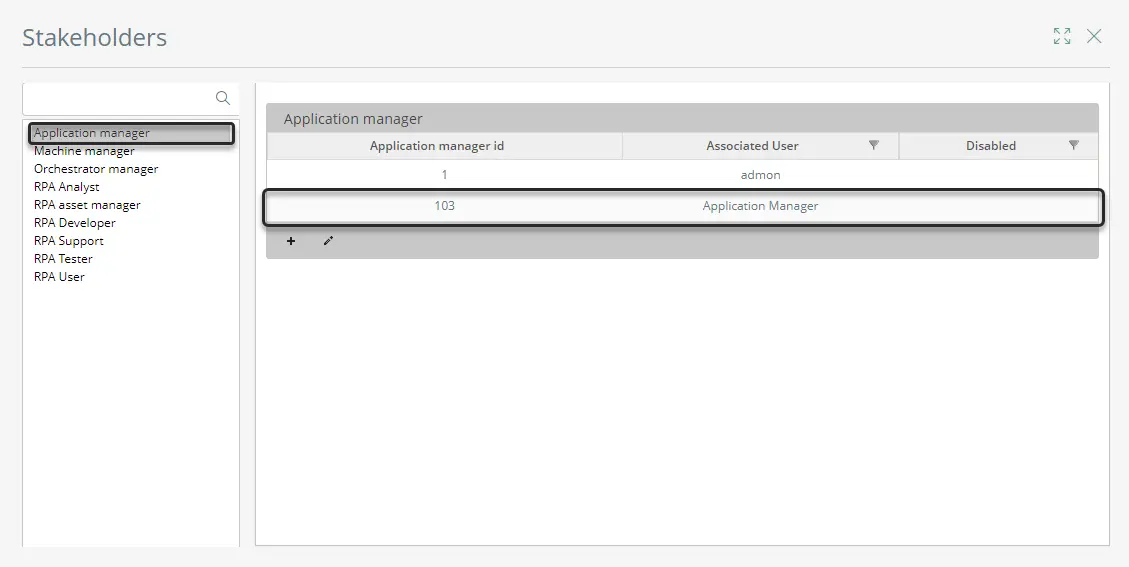Filter the Associated User column

coord(873,145)
